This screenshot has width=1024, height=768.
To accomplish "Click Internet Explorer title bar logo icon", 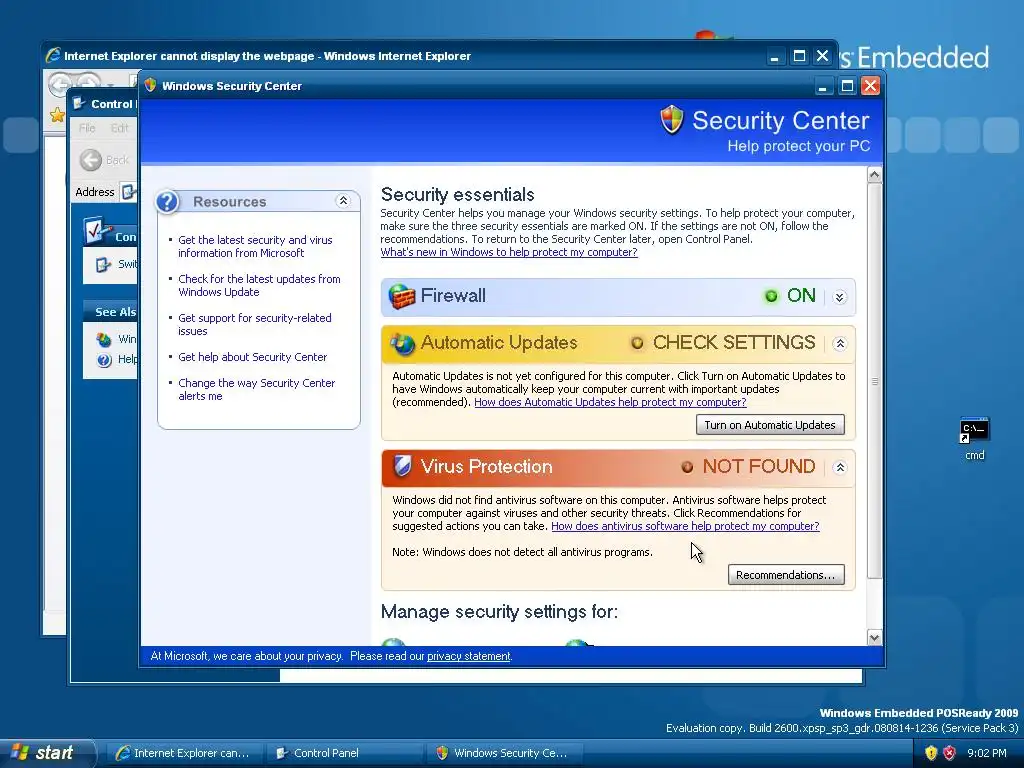I will point(53,56).
